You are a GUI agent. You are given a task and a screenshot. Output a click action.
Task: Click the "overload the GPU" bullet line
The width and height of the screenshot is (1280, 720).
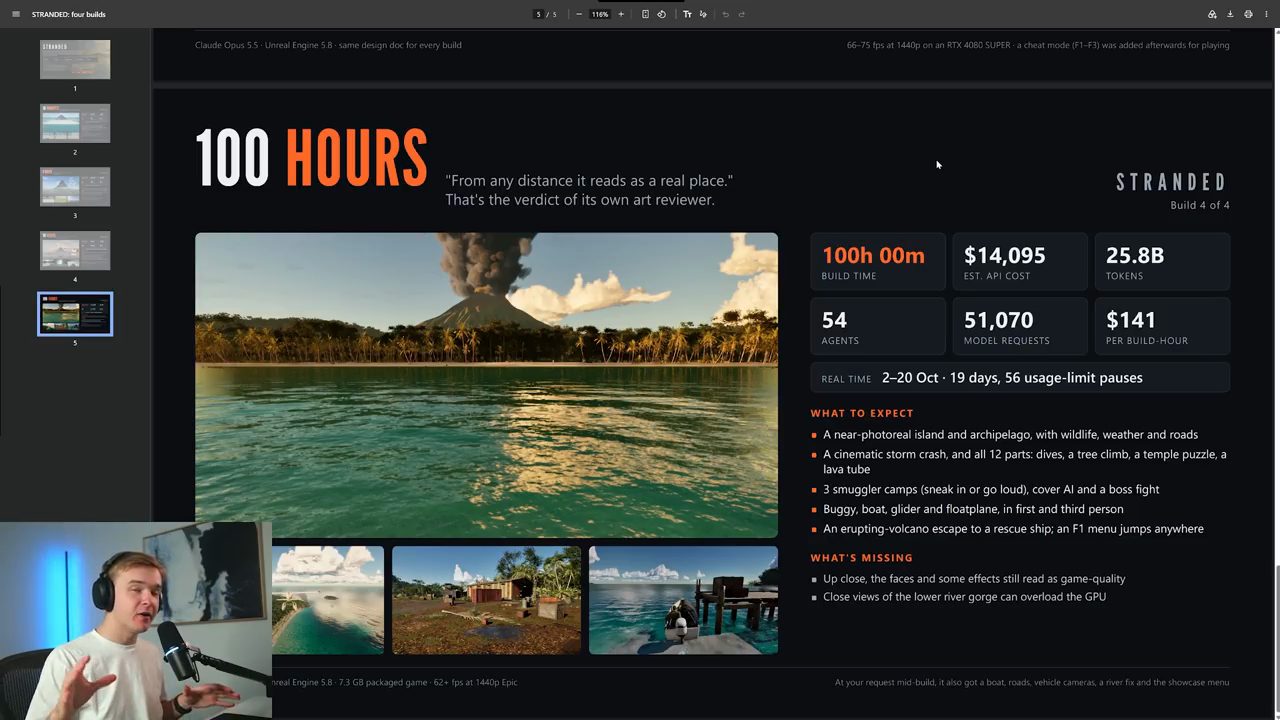click(x=964, y=597)
